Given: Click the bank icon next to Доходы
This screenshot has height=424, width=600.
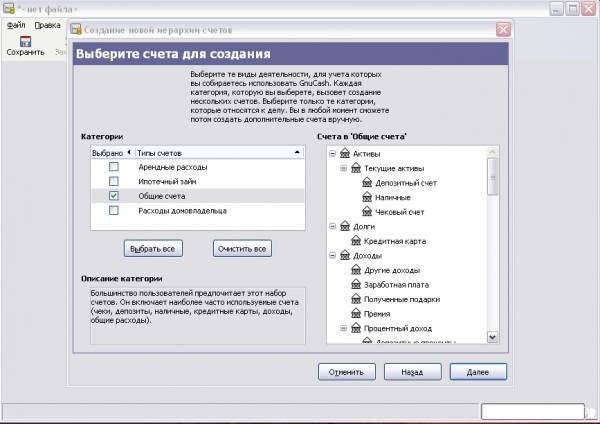Looking at the screenshot, I should click(345, 255).
